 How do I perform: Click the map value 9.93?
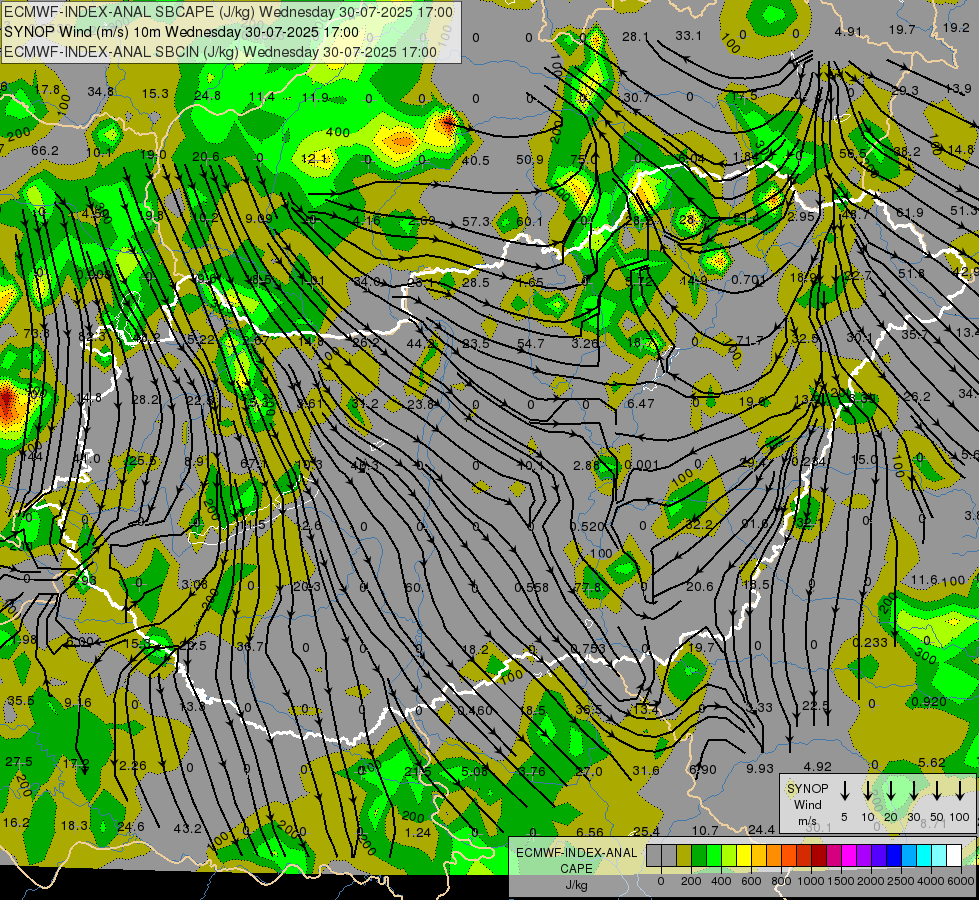coord(760,769)
